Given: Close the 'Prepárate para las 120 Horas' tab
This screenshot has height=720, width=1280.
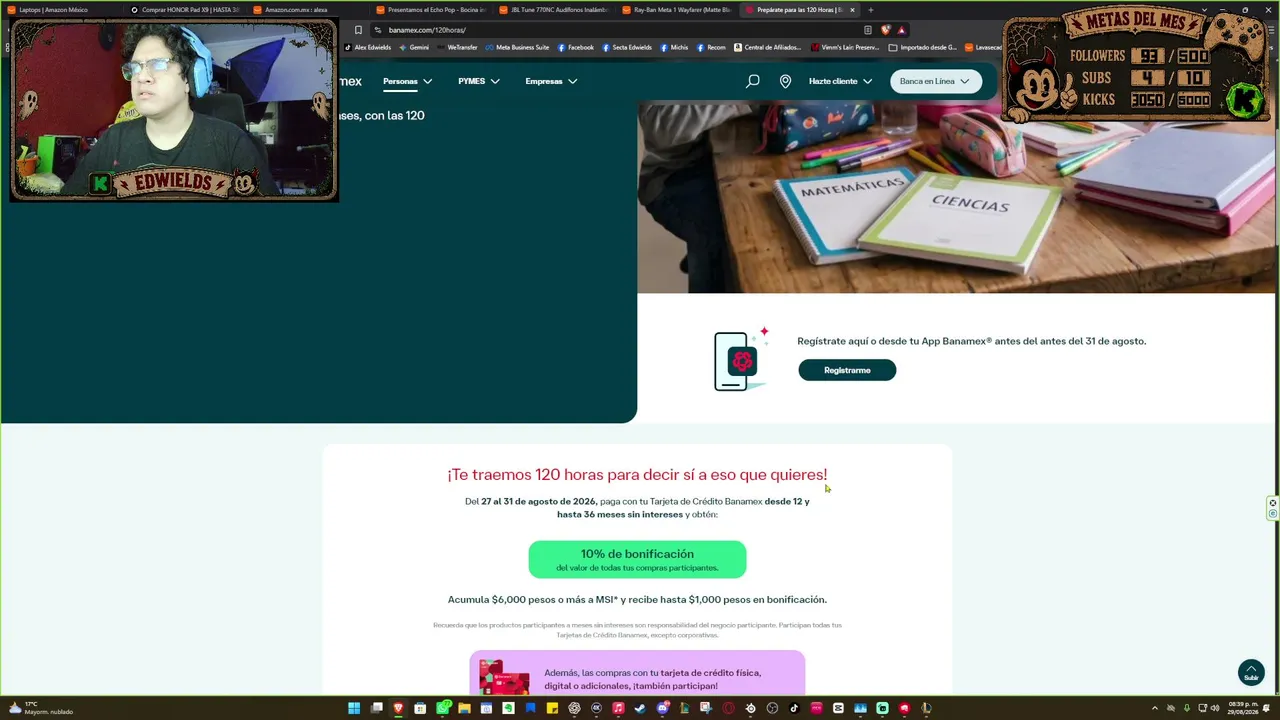Looking at the screenshot, I should 852,10.
